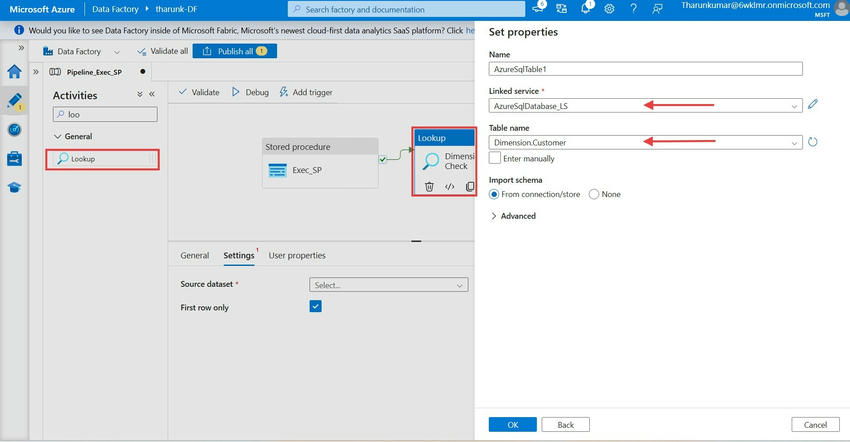The height and width of the screenshot is (442, 850).
Task: Expand the Advanced section
Action: coord(513,216)
